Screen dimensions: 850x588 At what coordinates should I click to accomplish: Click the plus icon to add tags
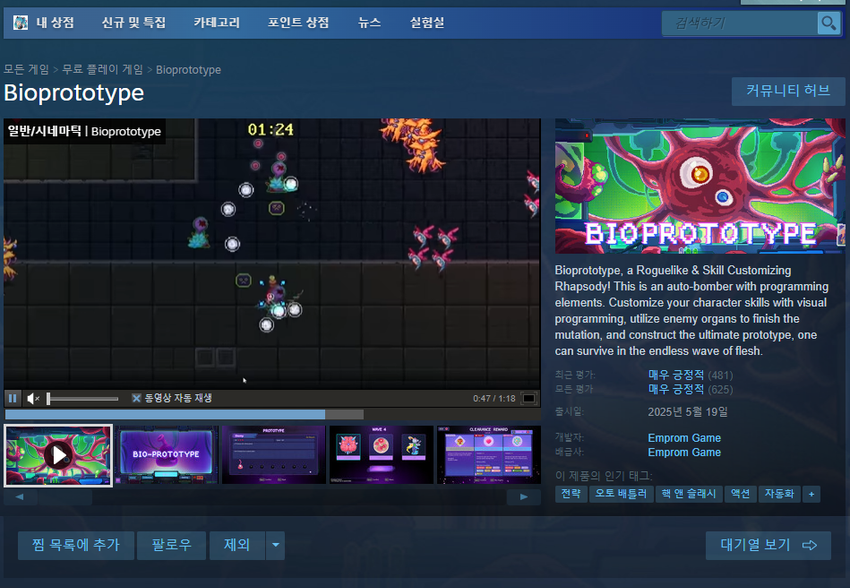click(812, 494)
